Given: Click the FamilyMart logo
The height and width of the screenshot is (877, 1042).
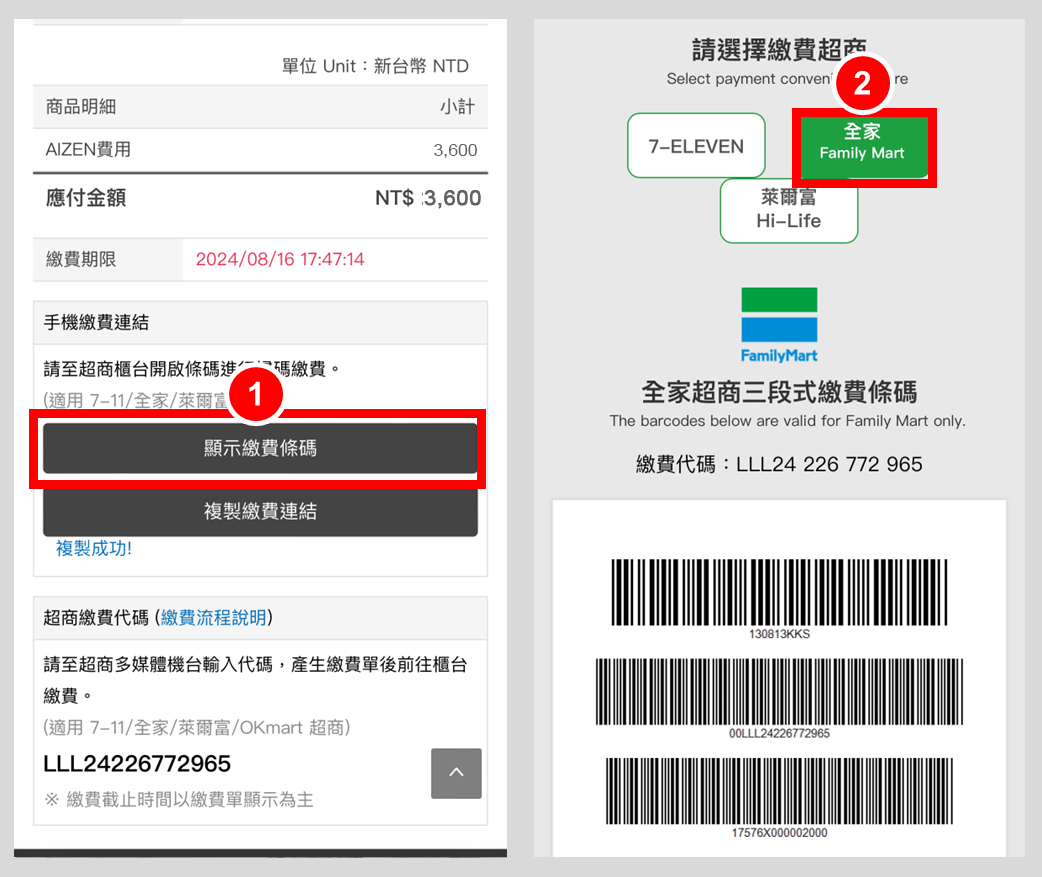Looking at the screenshot, I should (x=779, y=325).
